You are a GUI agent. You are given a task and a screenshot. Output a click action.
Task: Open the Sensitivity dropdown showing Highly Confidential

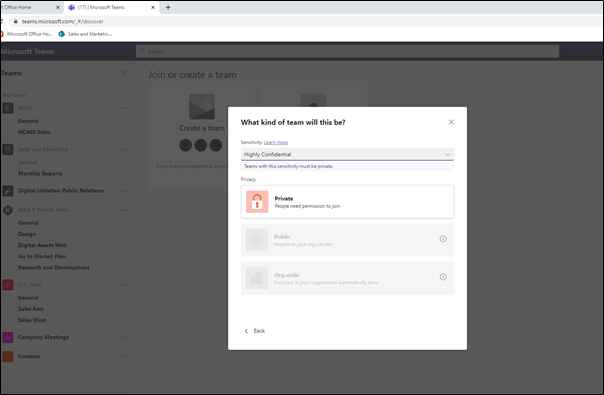pyautogui.click(x=347, y=154)
